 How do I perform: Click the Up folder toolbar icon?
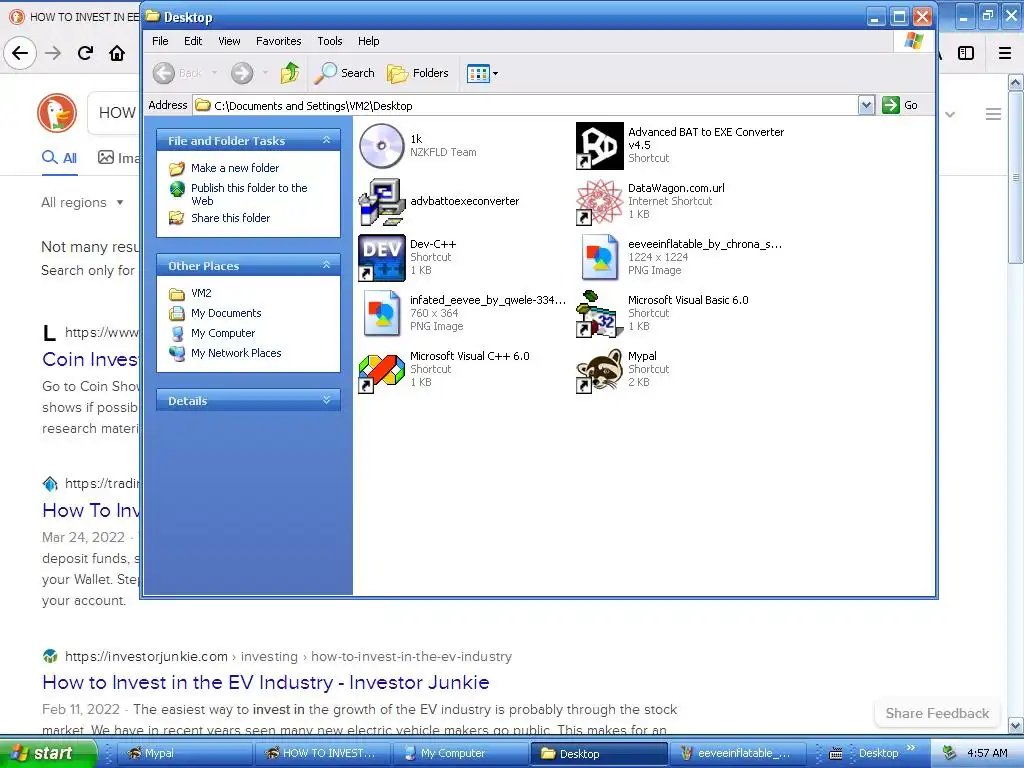pyautogui.click(x=290, y=73)
